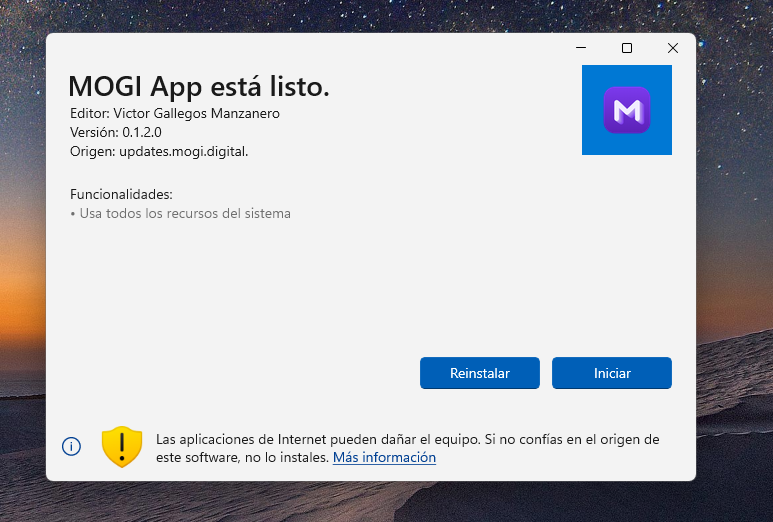Viewport: 773px width, 522px height.
Task: Maximize the installer window
Action: pyautogui.click(x=627, y=48)
